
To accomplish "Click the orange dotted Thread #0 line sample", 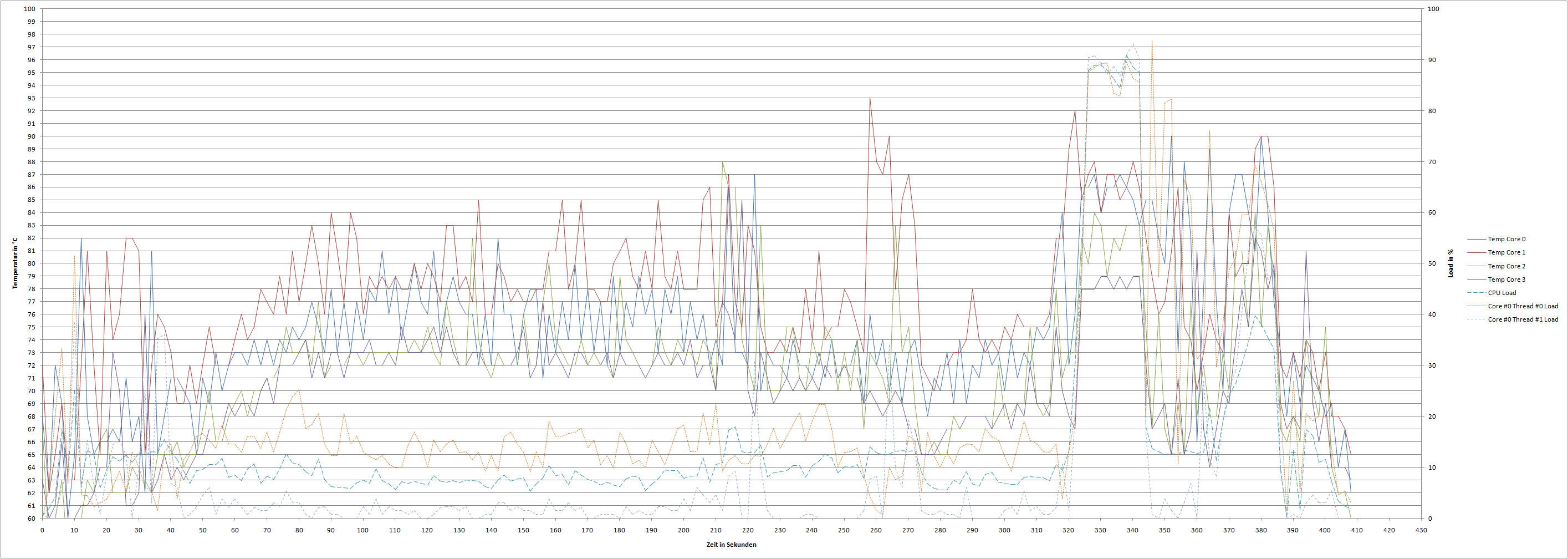I will coord(1475,306).
